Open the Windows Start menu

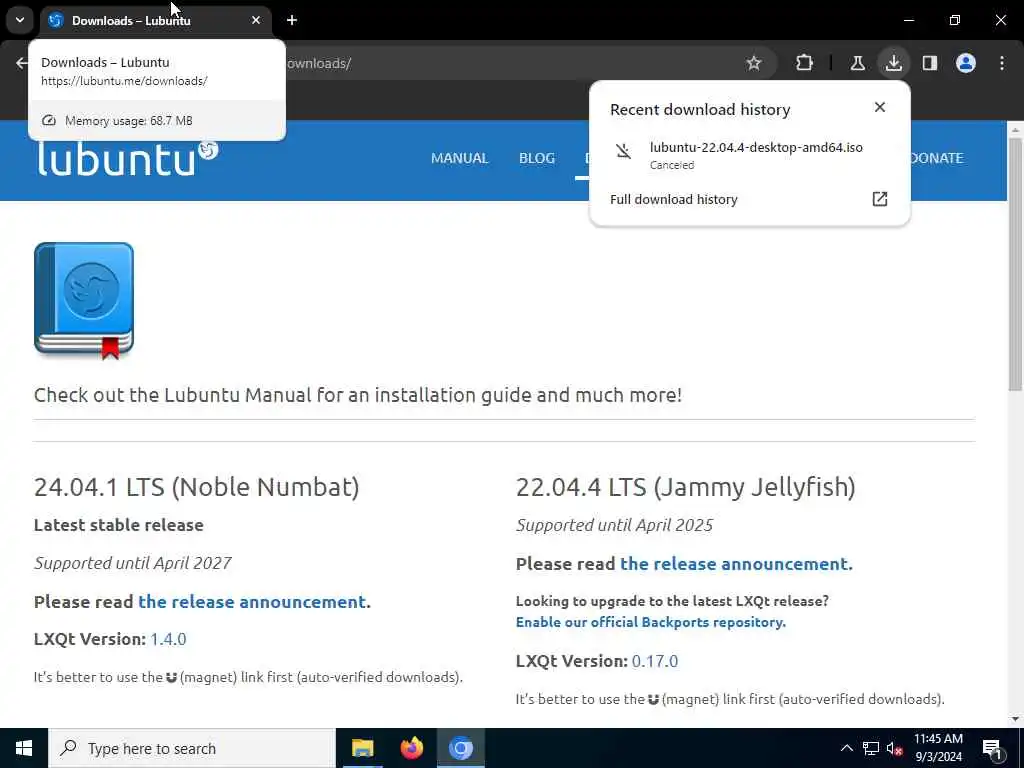coord(24,748)
